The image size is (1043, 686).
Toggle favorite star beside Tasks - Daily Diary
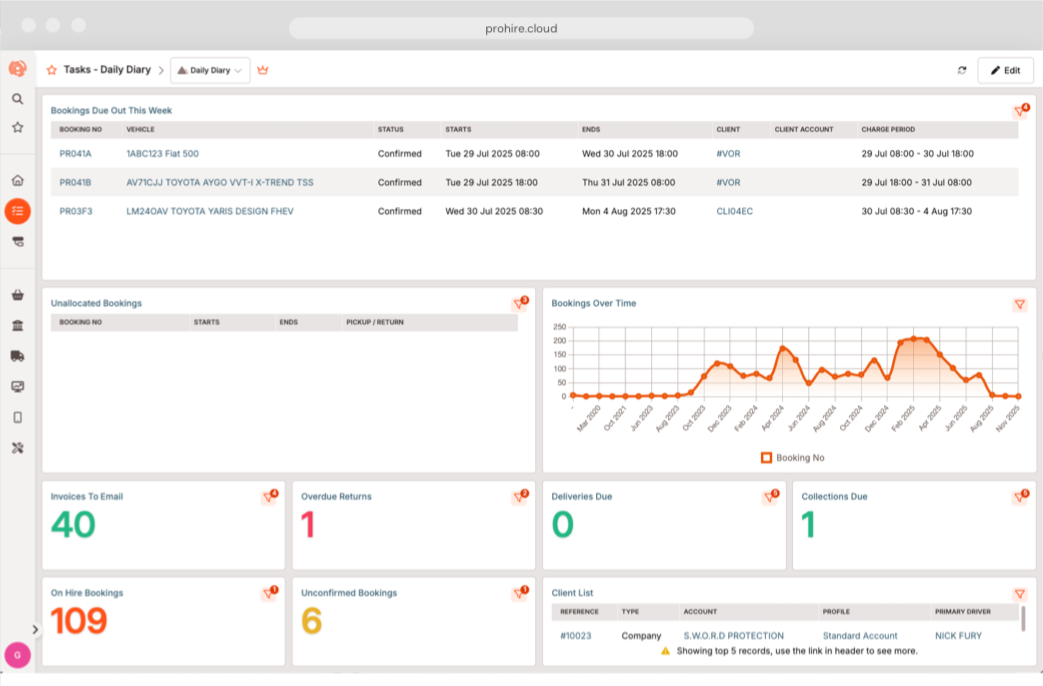[x=51, y=70]
